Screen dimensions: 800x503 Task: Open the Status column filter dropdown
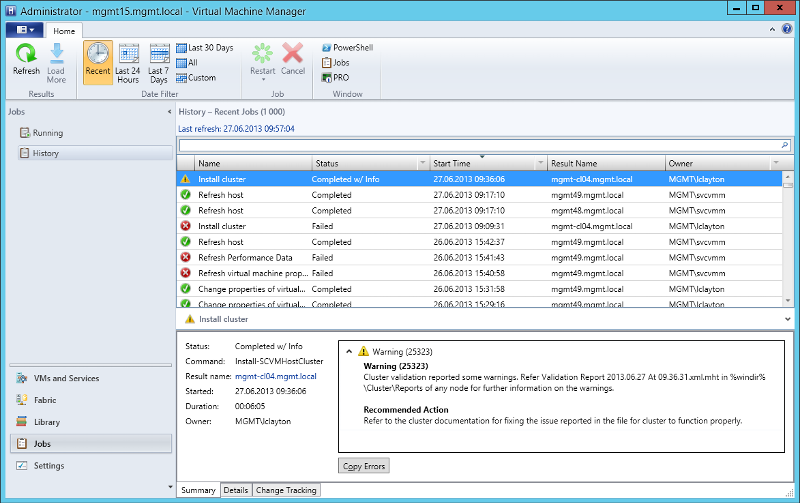422,163
